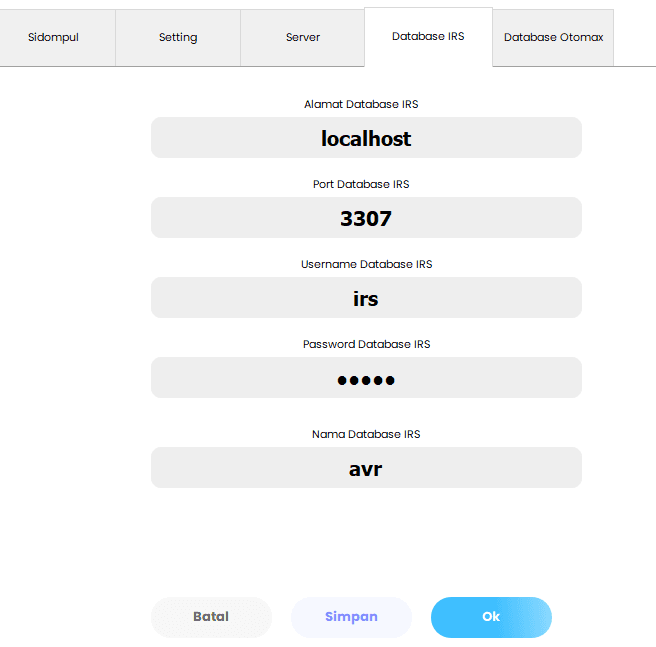This screenshot has width=656, height=647.
Task: Click the masked password dots
Action: click(x=366, y=380)
